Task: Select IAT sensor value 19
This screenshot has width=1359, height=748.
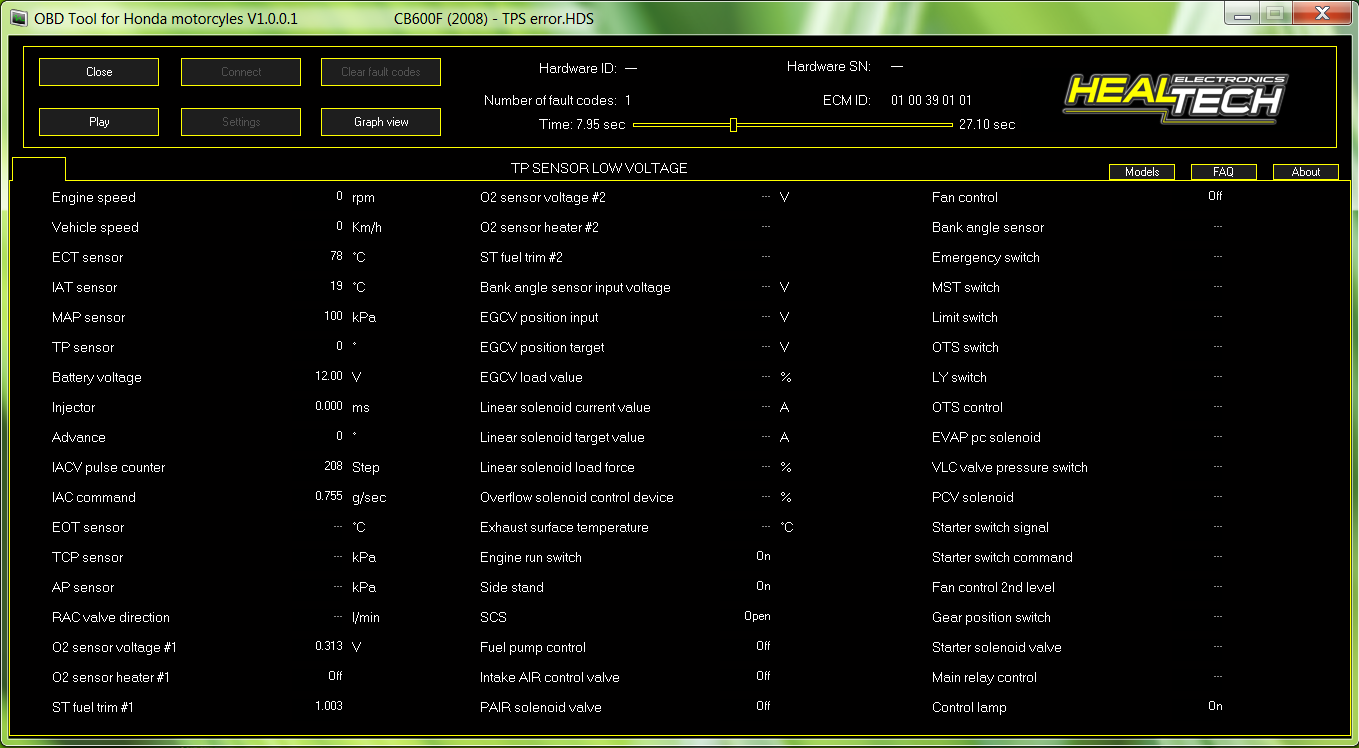Action: 336,286
